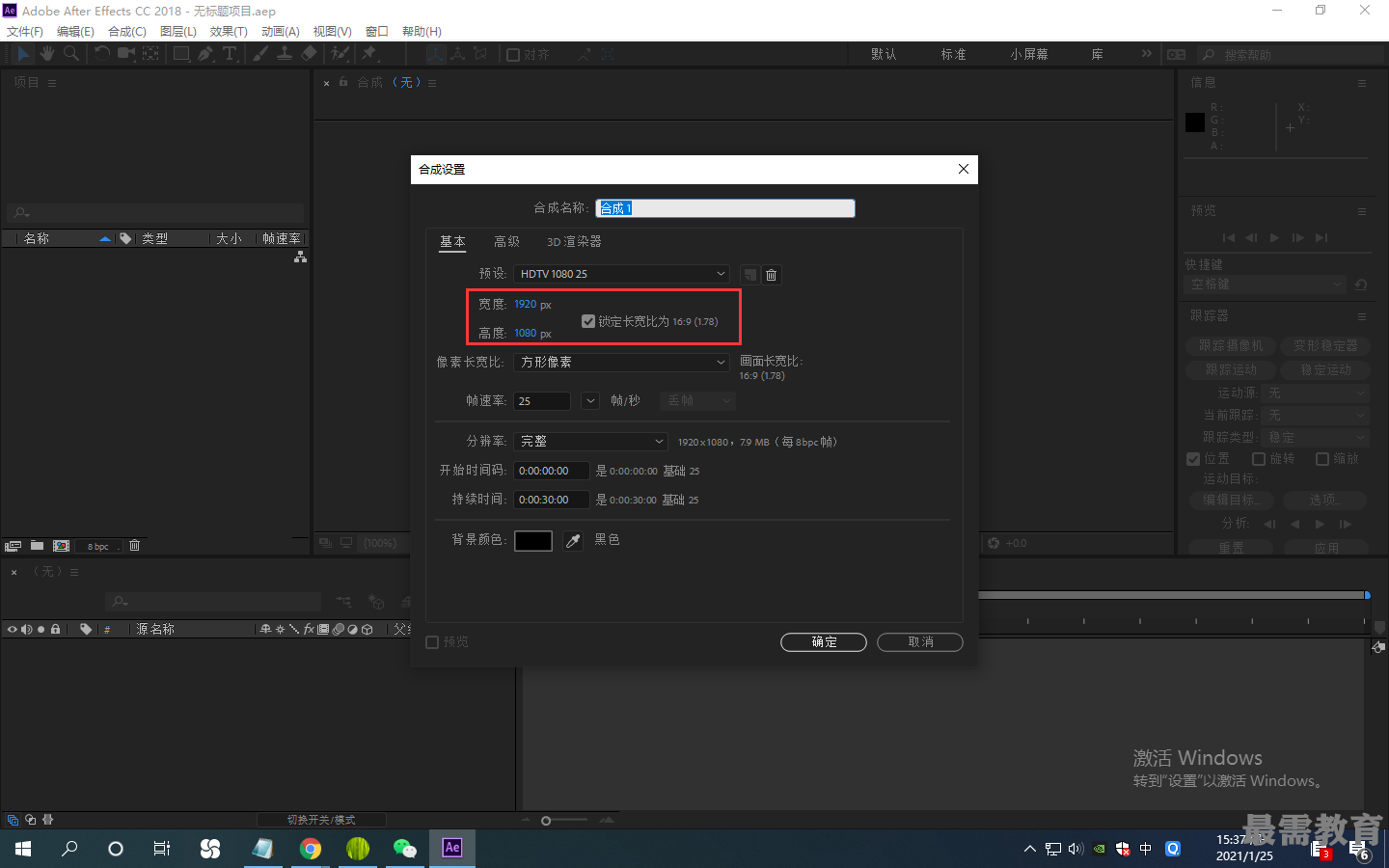Toggle the 对齐 snapping checkbox

coord(513,55)
